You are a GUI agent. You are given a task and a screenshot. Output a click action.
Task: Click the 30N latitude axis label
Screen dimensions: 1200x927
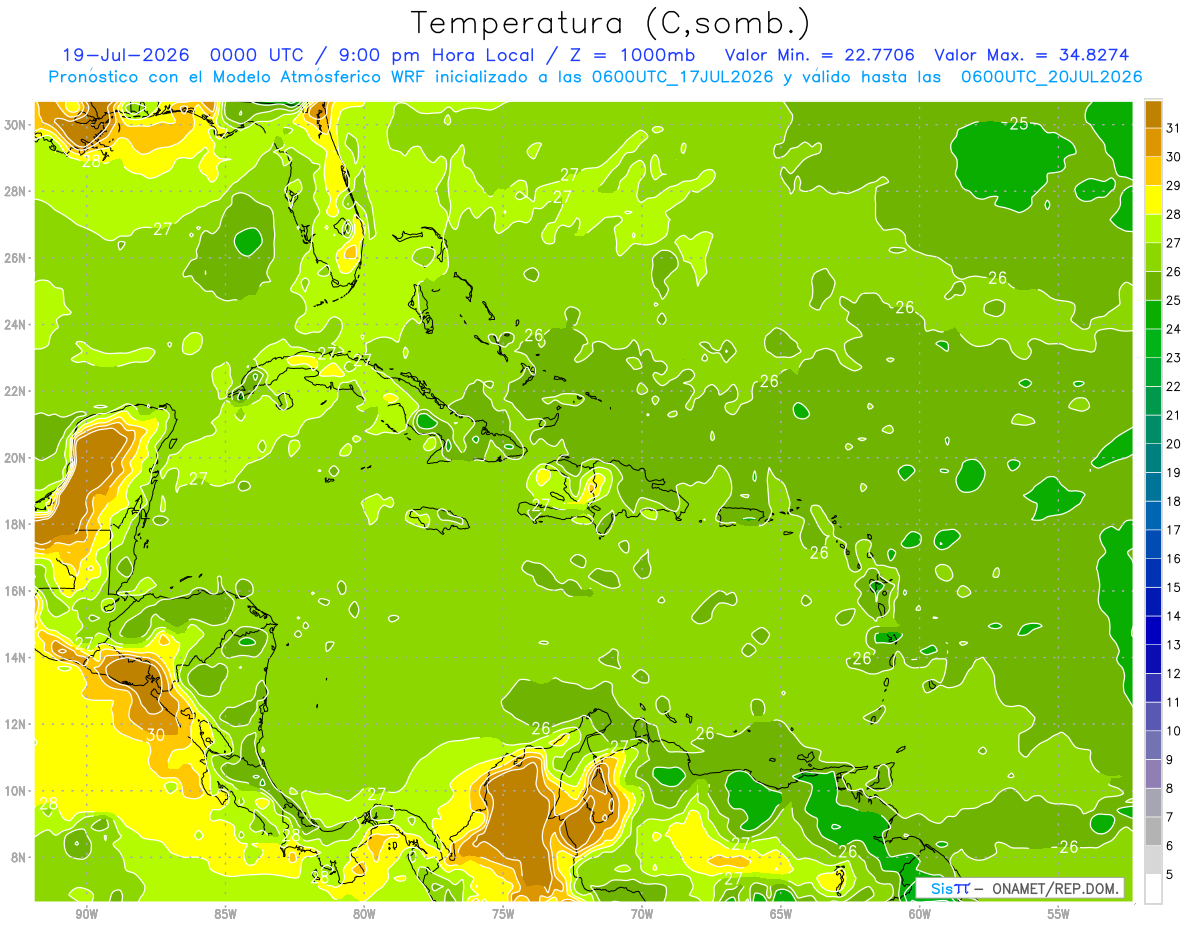(x=14, y=124)
